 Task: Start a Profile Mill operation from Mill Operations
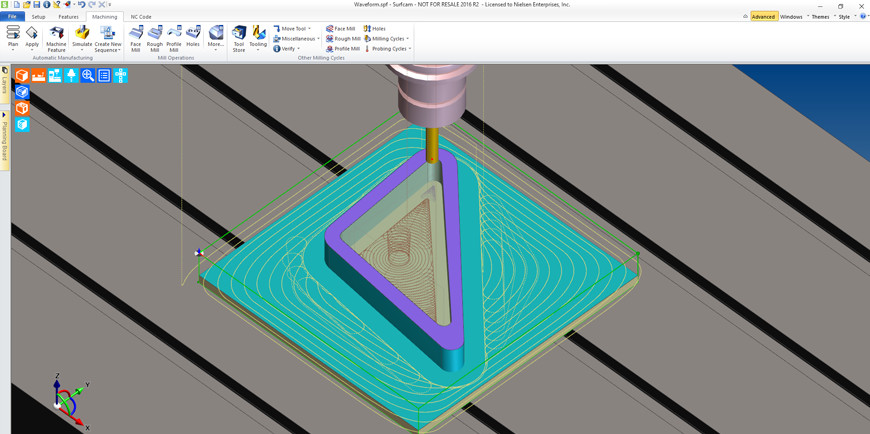pos(174,39)
